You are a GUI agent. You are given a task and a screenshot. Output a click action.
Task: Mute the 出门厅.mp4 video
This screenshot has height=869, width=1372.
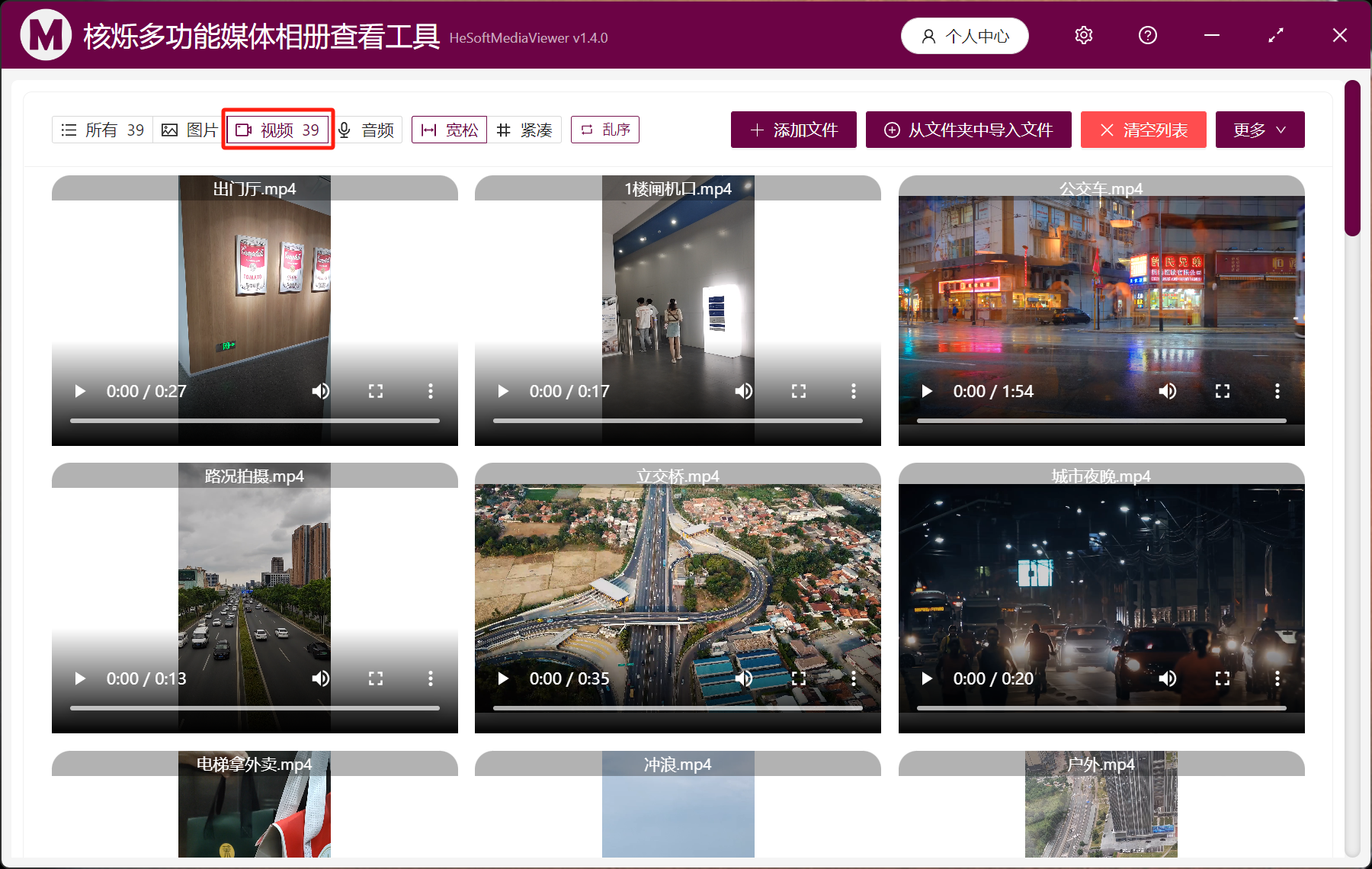[321, 391]
